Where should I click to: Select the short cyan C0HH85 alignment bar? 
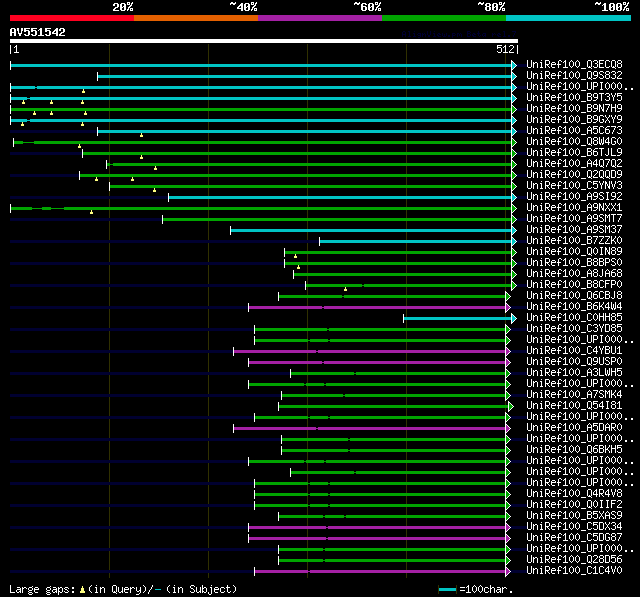457,318
